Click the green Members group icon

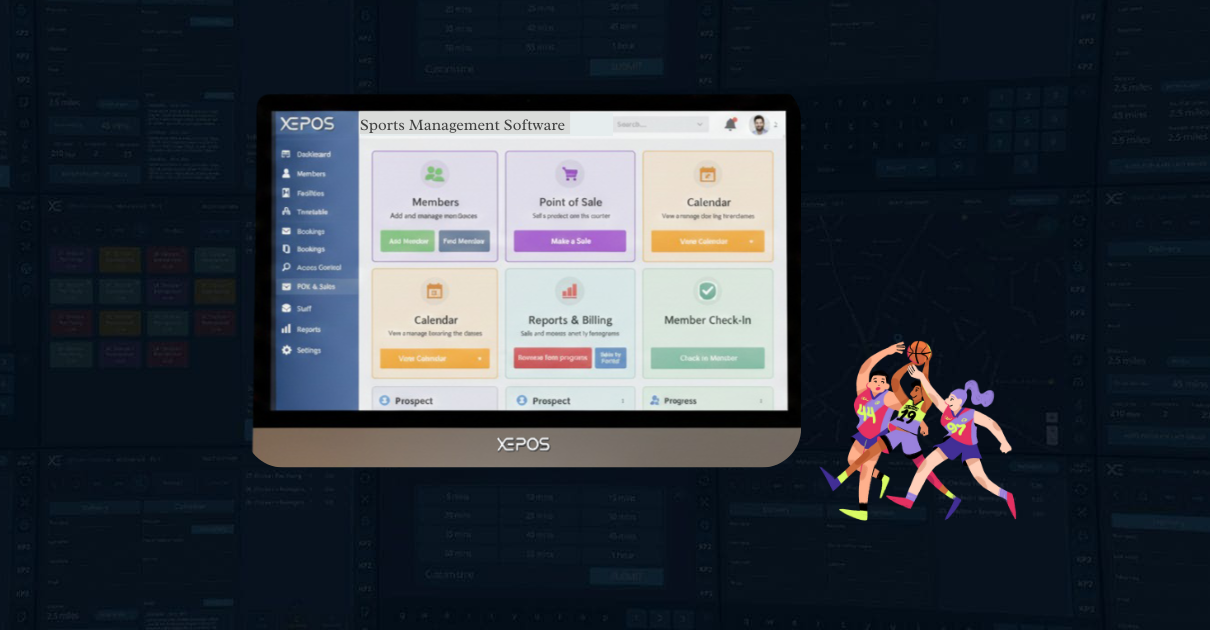tap(434, 174)
